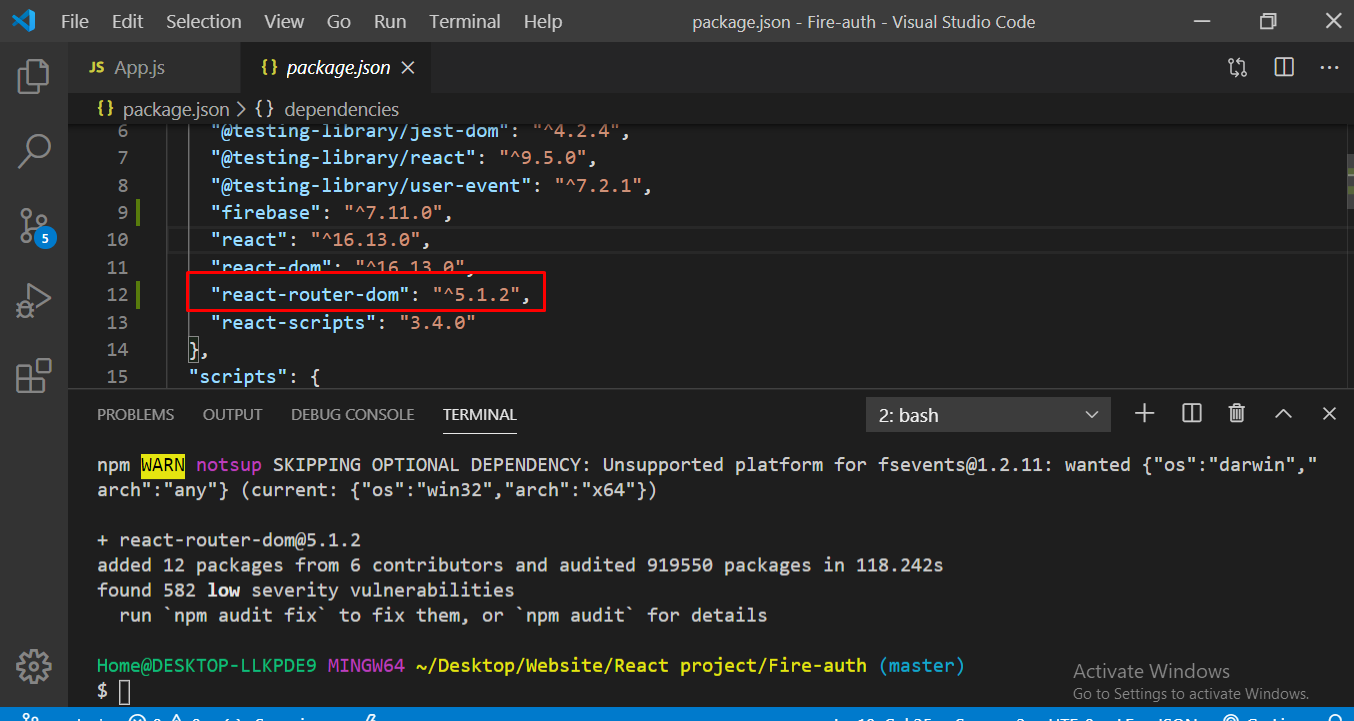The height and width of the screenshot is (721, 1354).
Task: Open editor More Actions ellipsis menu
Action: pos(1329,67)
